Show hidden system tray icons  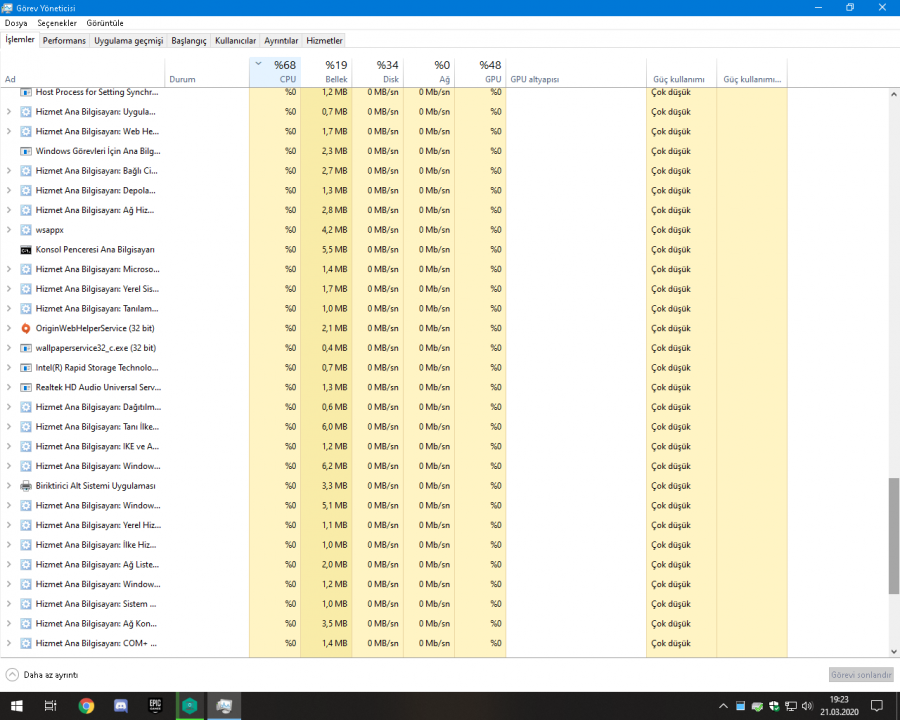tap(721, 706)
